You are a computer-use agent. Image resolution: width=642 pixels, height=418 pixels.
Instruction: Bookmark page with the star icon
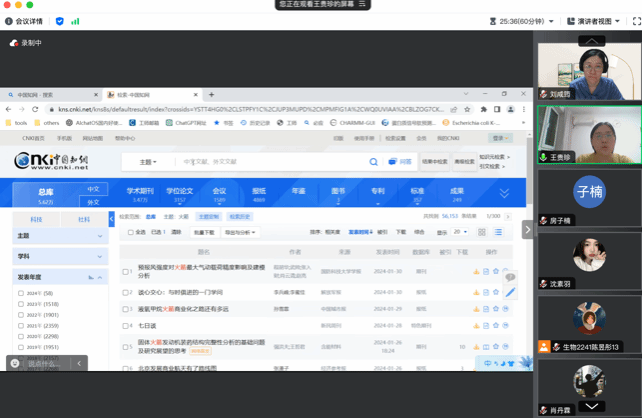point(470,109)
